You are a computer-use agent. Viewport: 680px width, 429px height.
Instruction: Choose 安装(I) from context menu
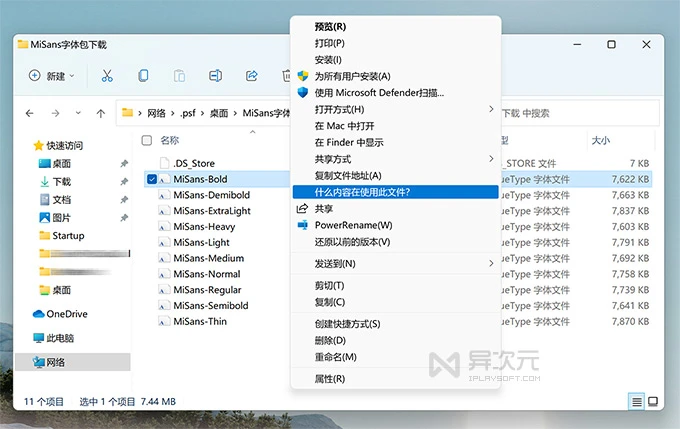pos(396,59)
